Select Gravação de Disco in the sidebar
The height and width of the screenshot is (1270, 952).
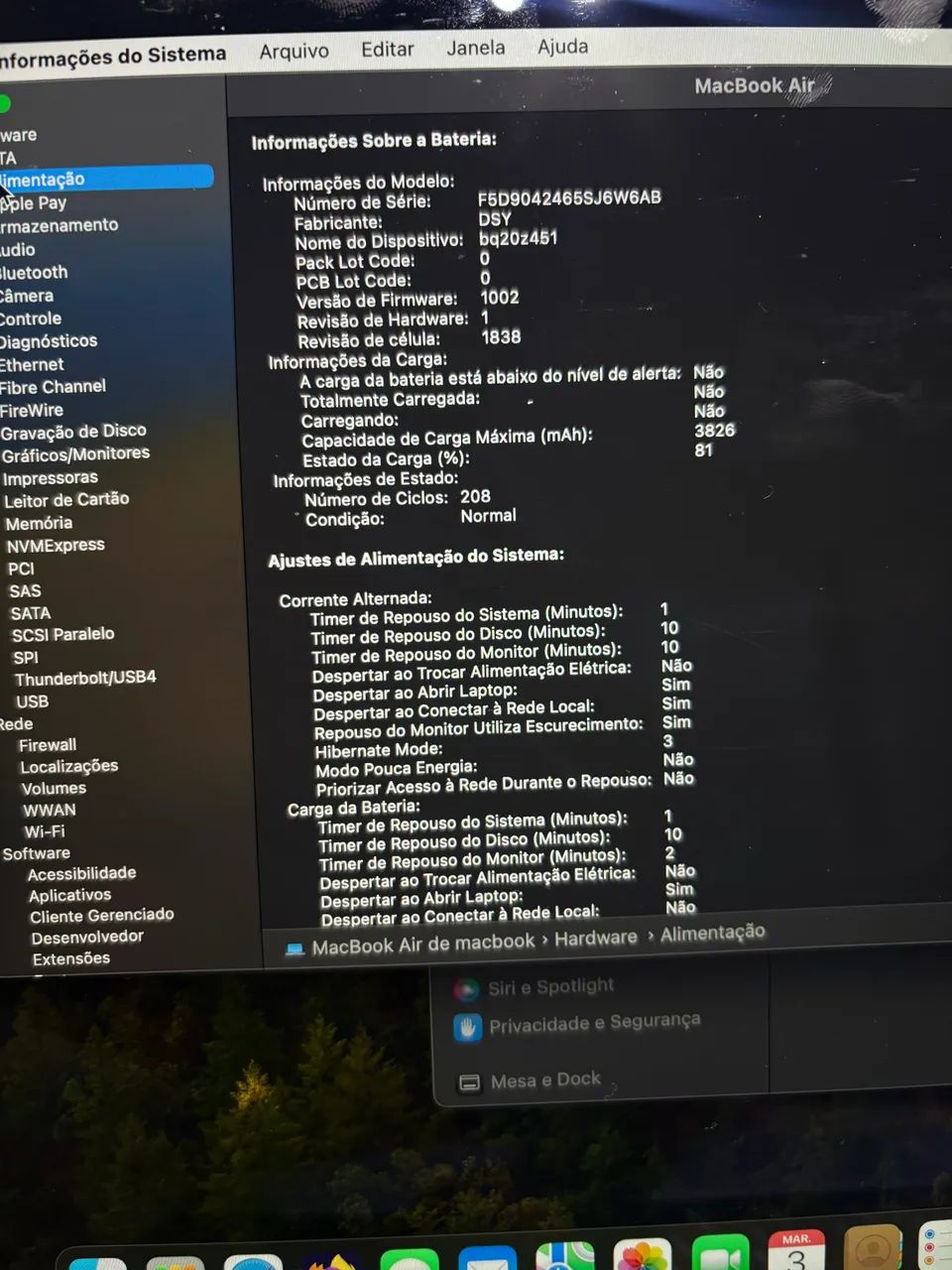point(73,432)
